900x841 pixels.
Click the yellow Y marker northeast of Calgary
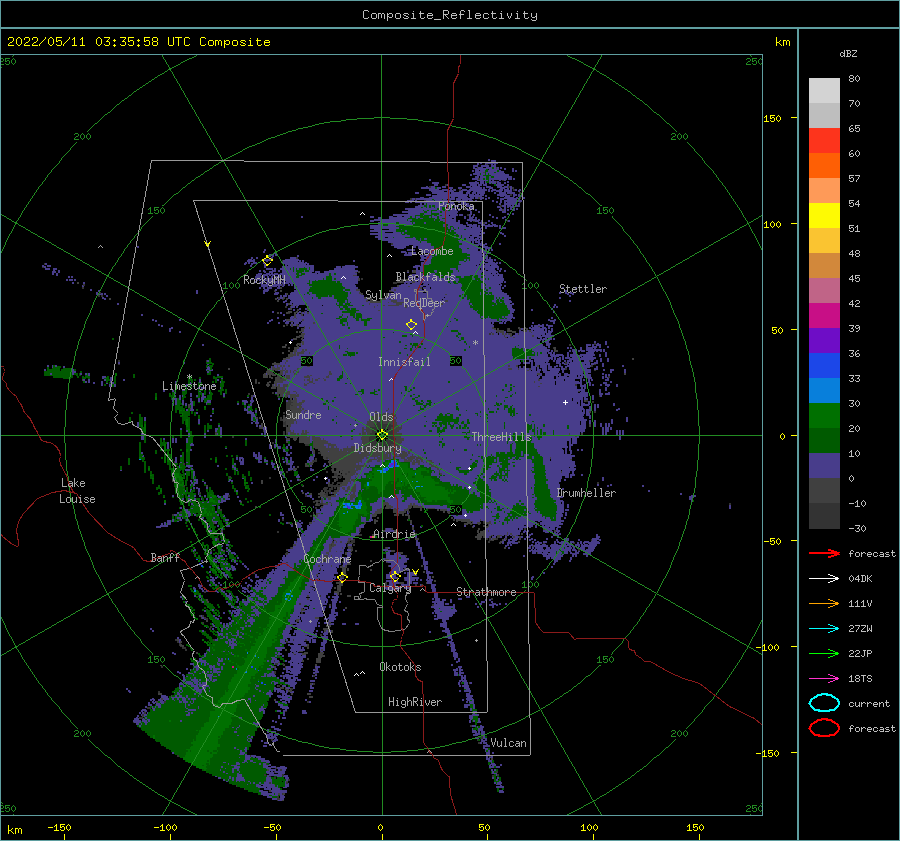pos(415,572)
